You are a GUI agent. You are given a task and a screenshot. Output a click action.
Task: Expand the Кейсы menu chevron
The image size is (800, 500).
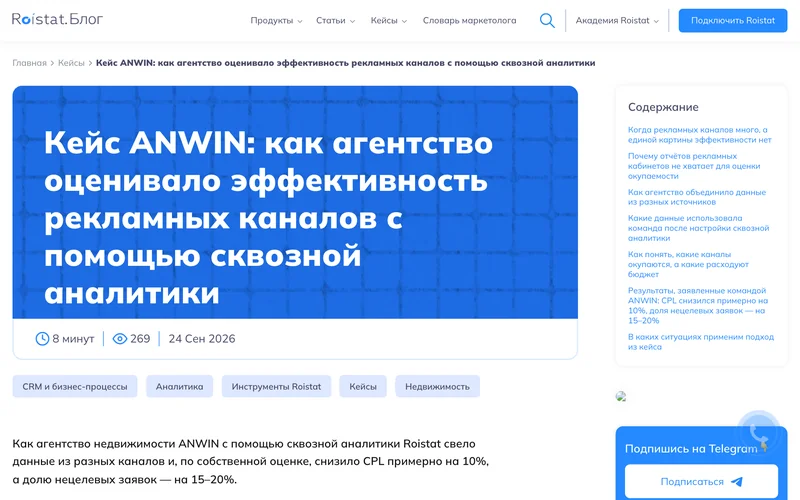(x=404, y=21)
